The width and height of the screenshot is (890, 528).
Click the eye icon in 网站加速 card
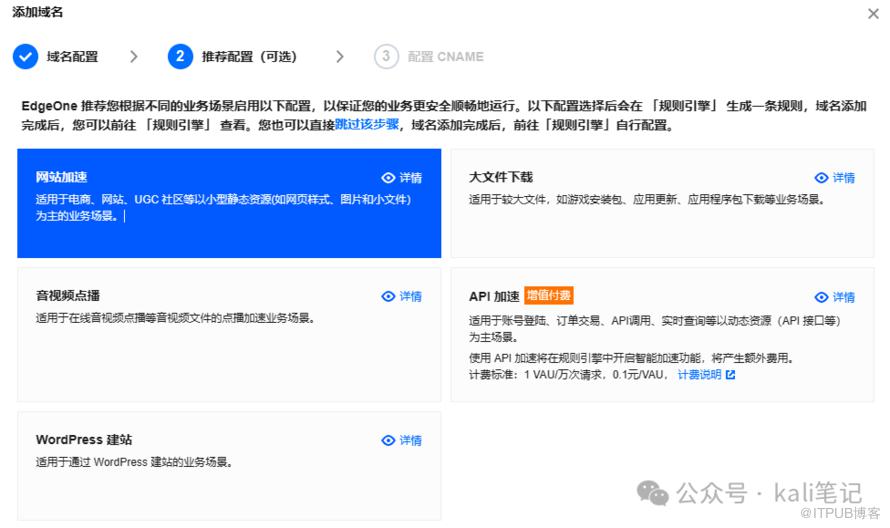point(388,178)
